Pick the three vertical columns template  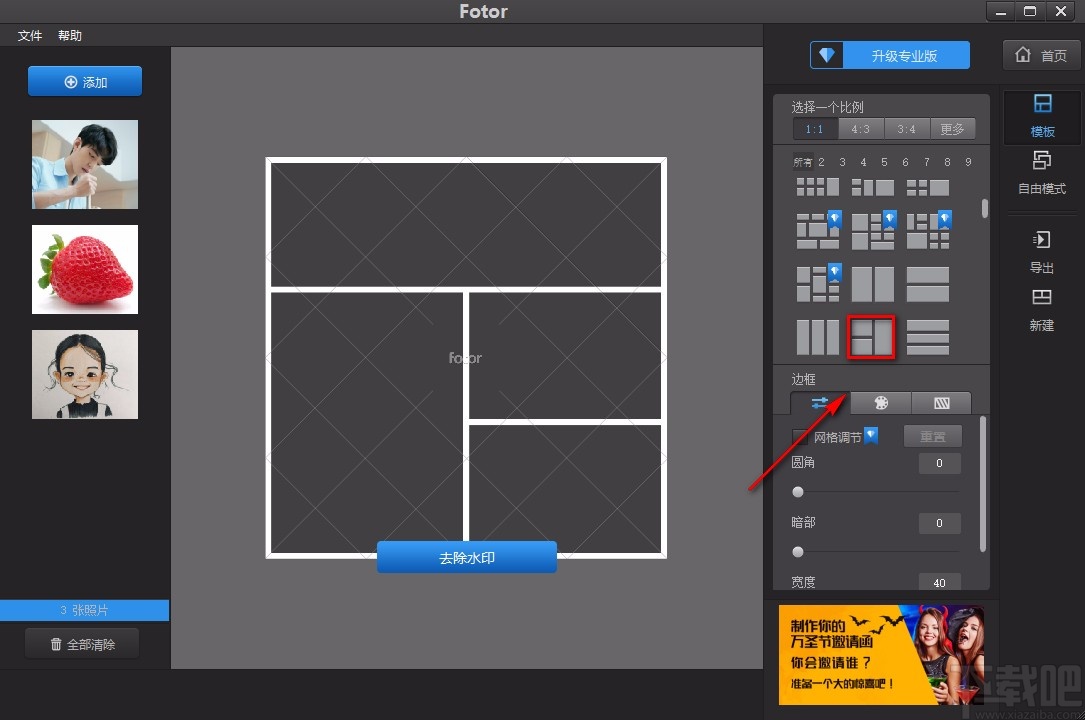[817, 337]
